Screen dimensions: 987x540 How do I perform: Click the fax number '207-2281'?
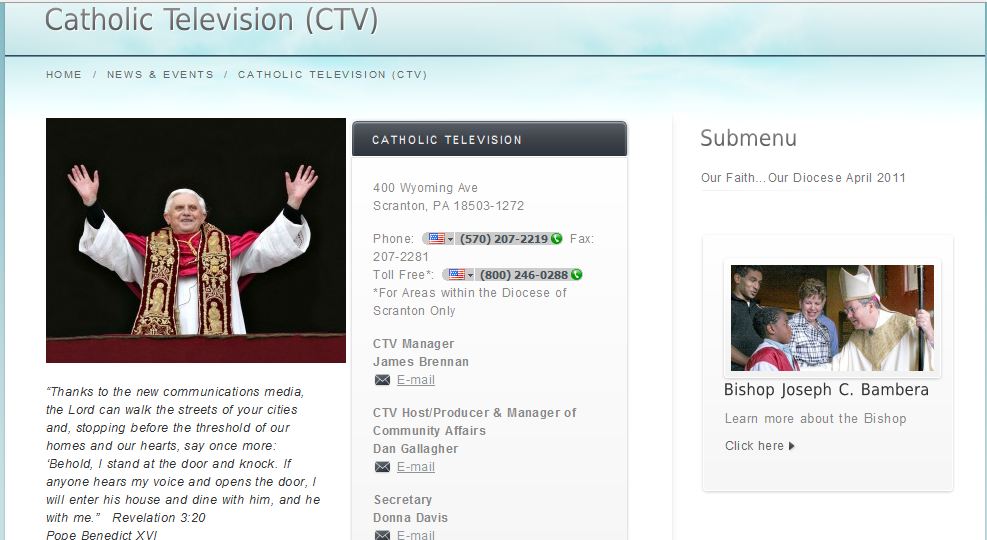point(400,257)
